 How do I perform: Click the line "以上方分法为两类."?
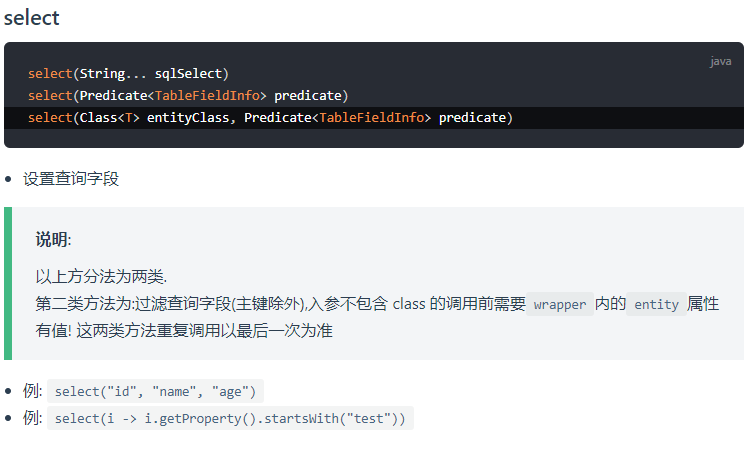point(101,277)
